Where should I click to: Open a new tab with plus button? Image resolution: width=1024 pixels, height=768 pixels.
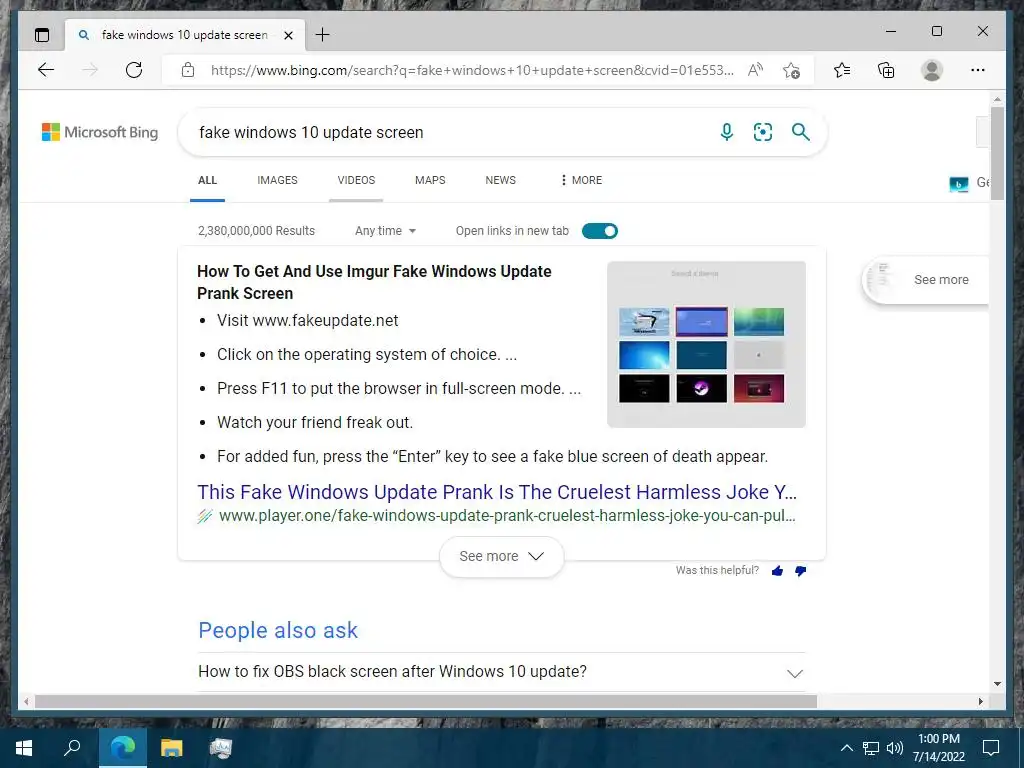click(x=323, y=35)
